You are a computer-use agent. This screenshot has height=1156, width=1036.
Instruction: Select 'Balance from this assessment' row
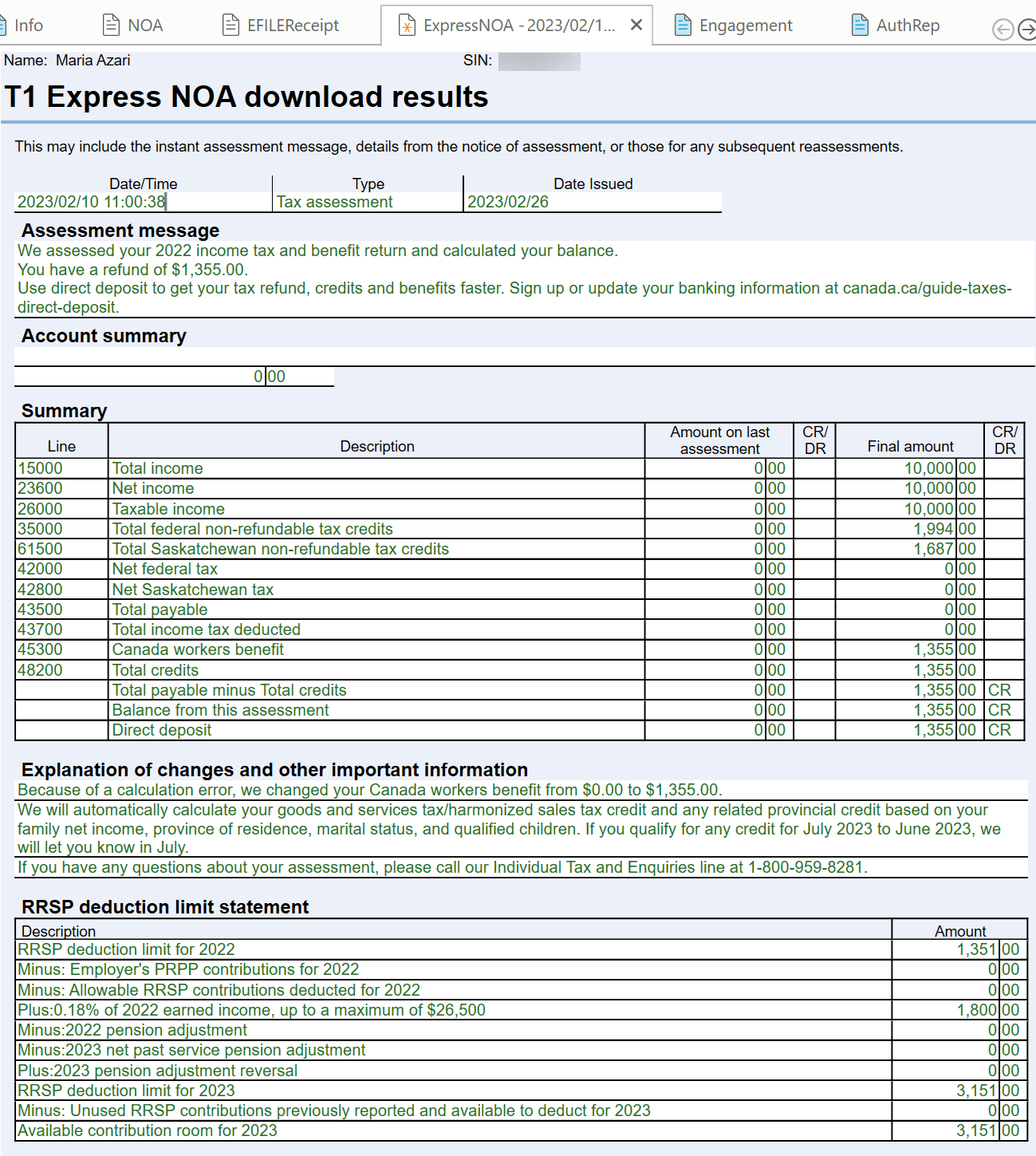[x=520, y=710]
